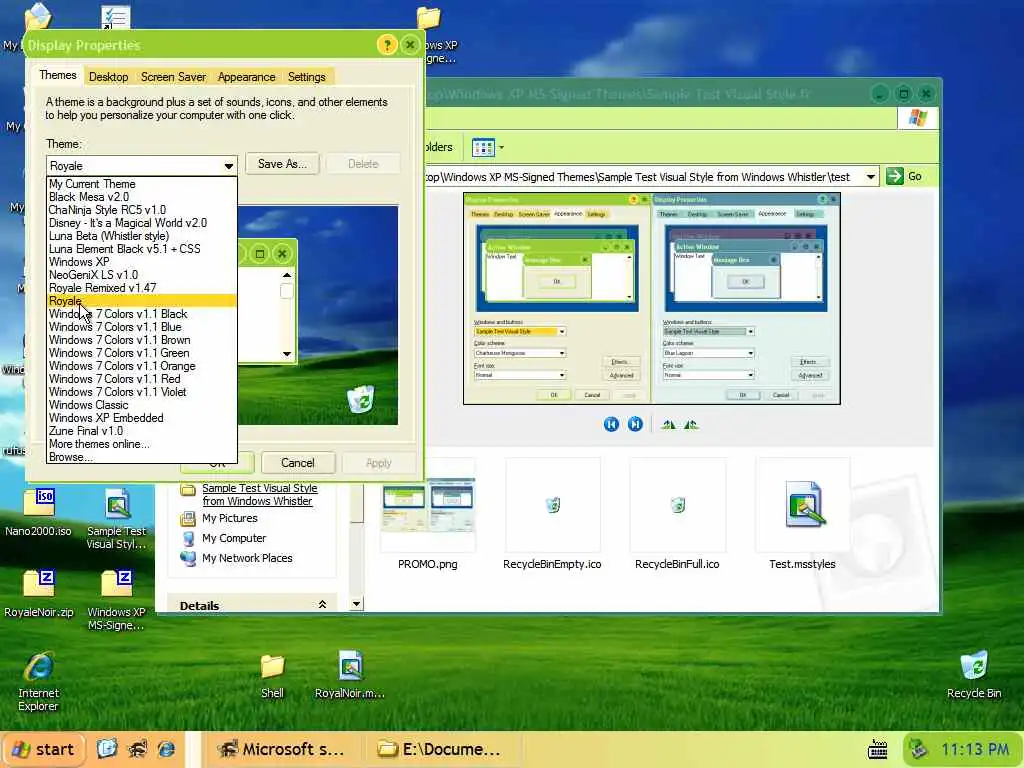Choose Windows 7 Colors v1.1 Orange
This screenshot has width=1024, height=768.
[x=142, y=366]
